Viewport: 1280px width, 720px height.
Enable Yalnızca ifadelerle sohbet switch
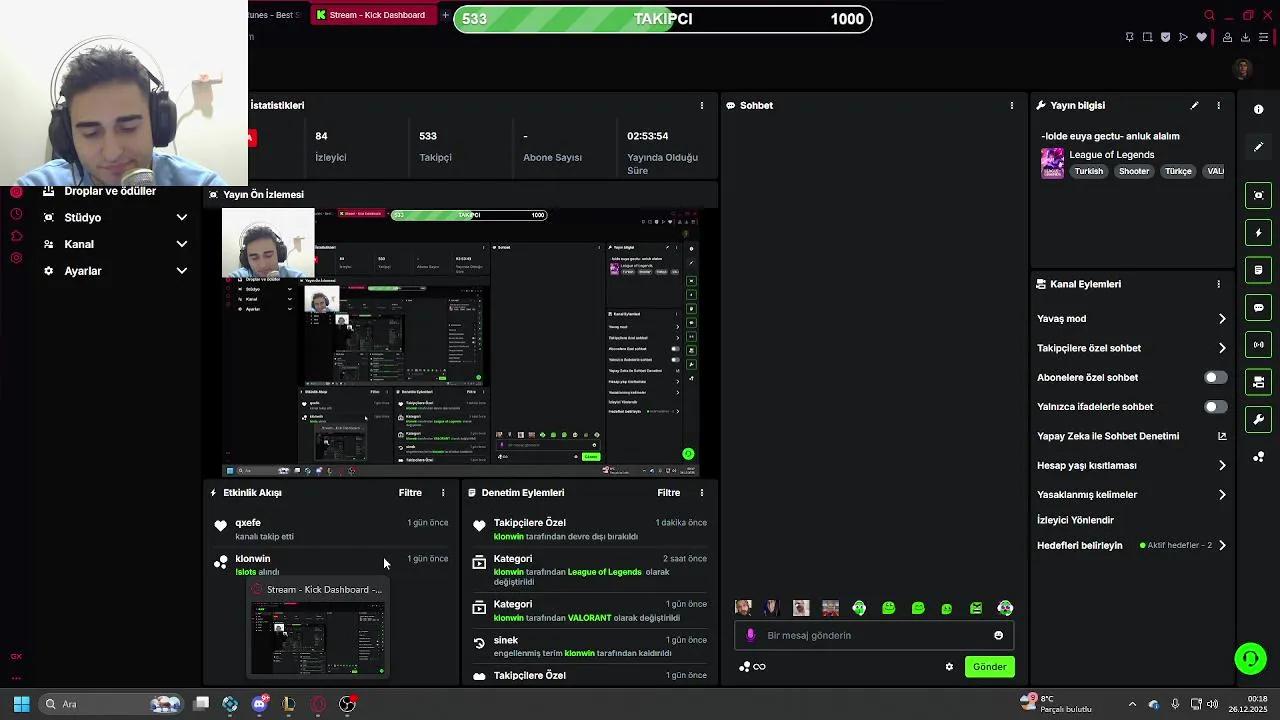pyautogui.click(x=1215, y=406)
